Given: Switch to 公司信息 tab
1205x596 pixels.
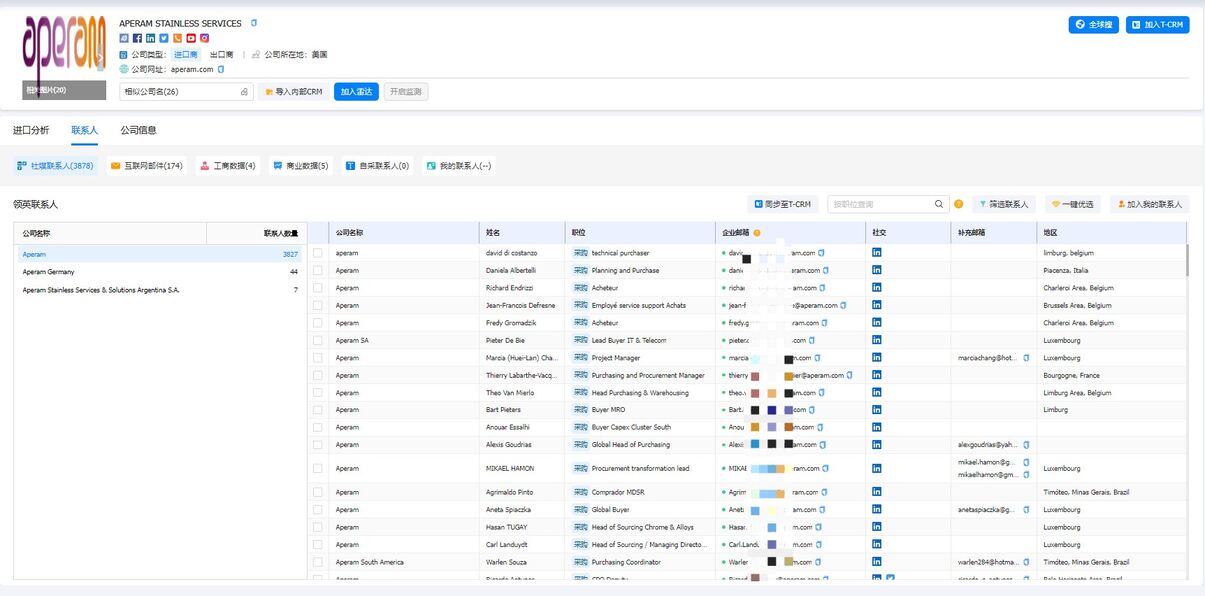Looking at the screenshot, I should pos(138,130).
